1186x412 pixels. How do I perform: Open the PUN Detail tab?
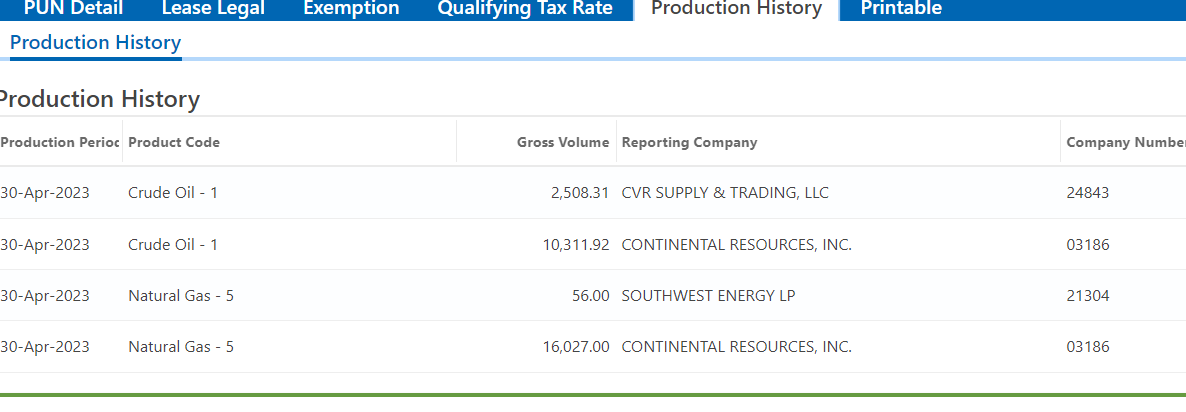(x=73, y=8)
